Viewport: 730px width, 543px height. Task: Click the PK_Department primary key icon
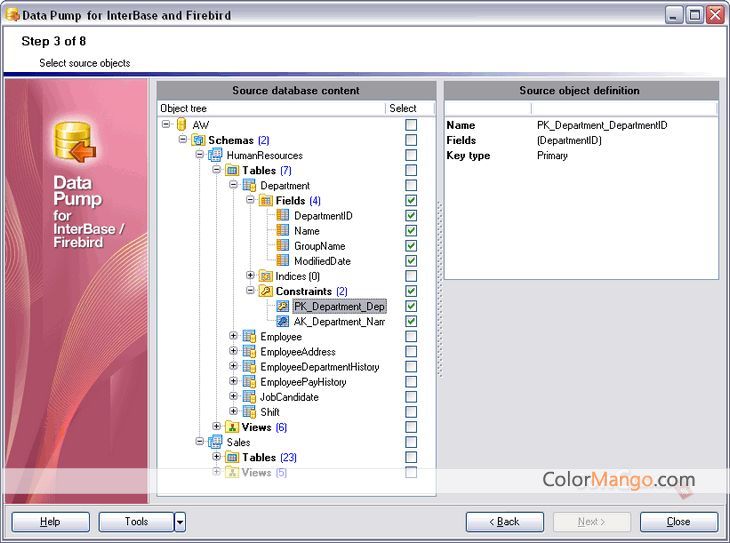[x=283, y=306]
